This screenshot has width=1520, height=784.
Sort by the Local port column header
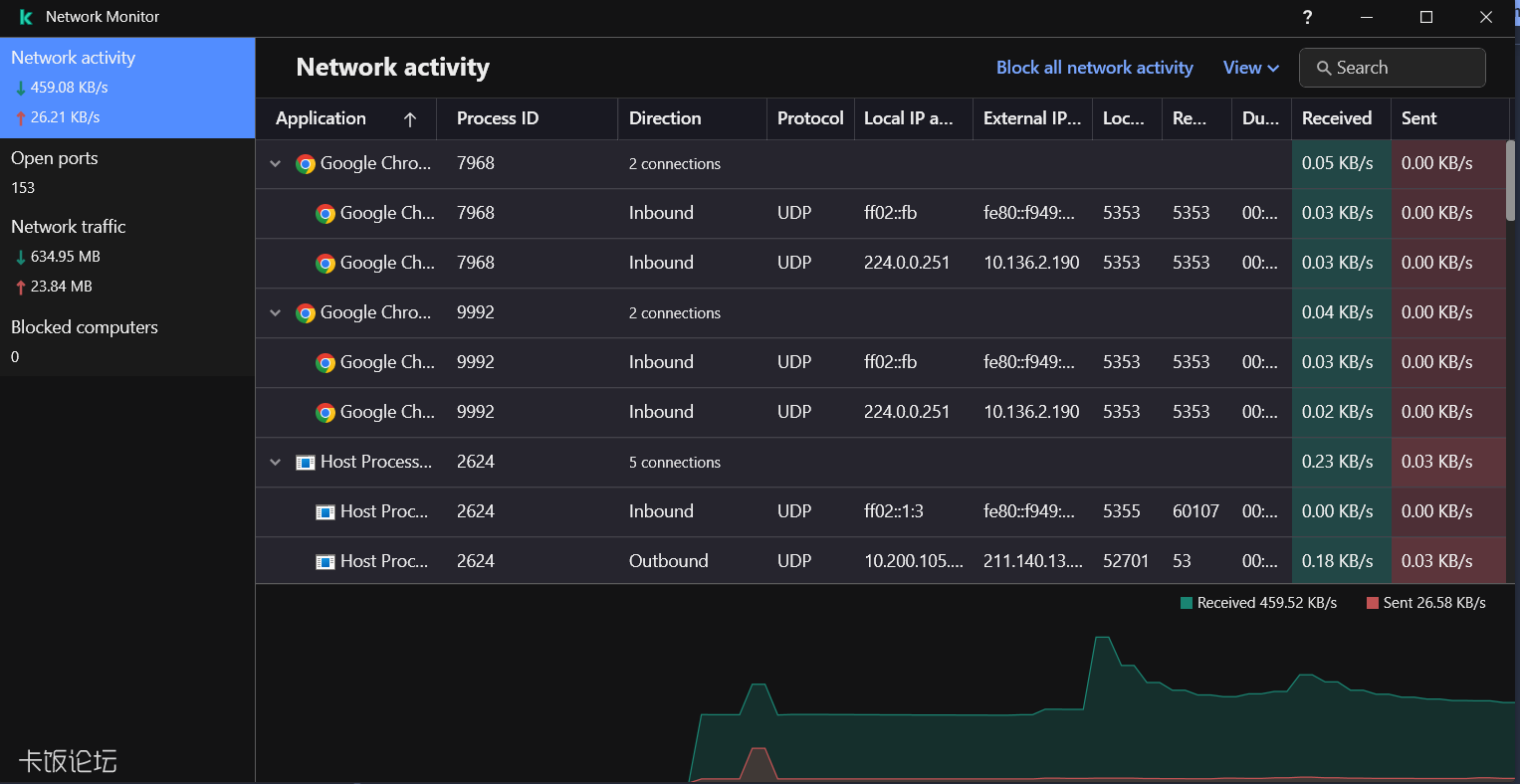click(x=1127, y=118)
